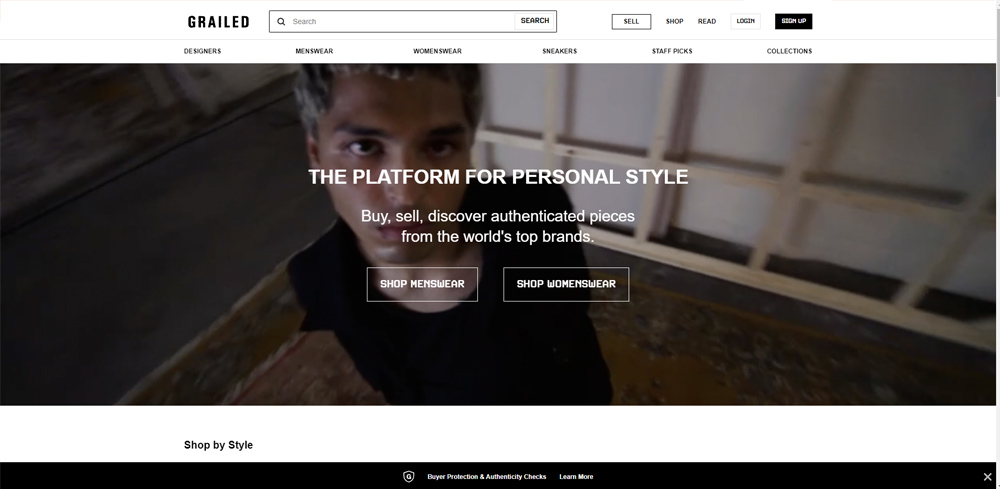Click Learn More in bottom banner

576,477
